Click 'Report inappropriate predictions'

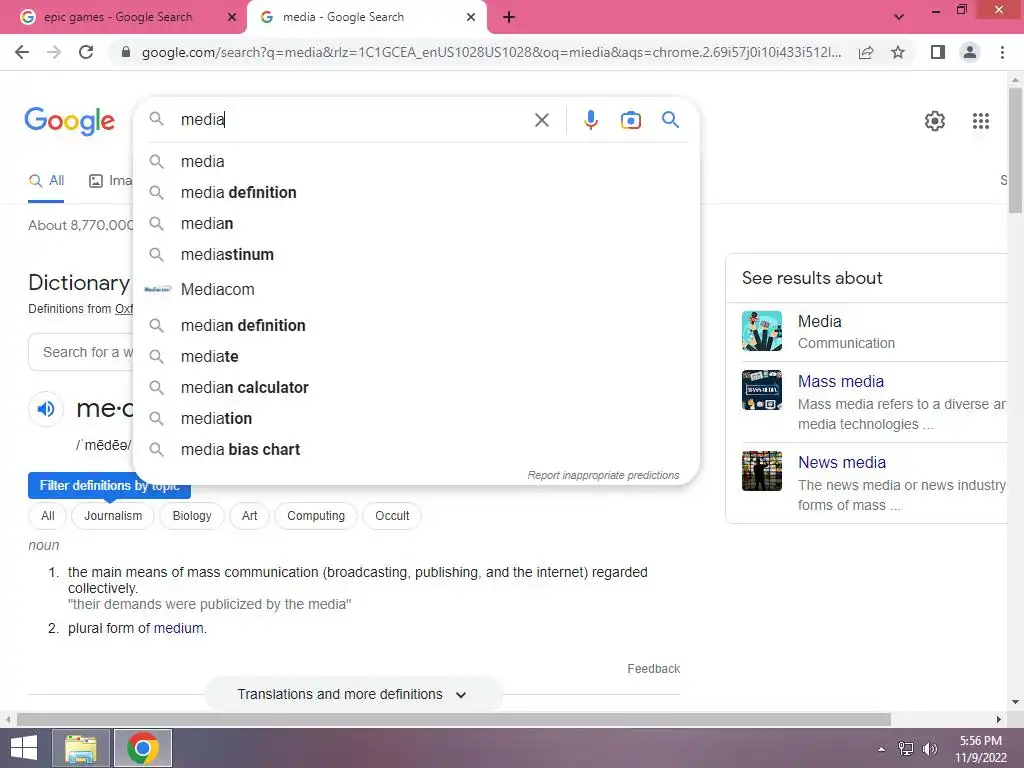click(603, 475)
